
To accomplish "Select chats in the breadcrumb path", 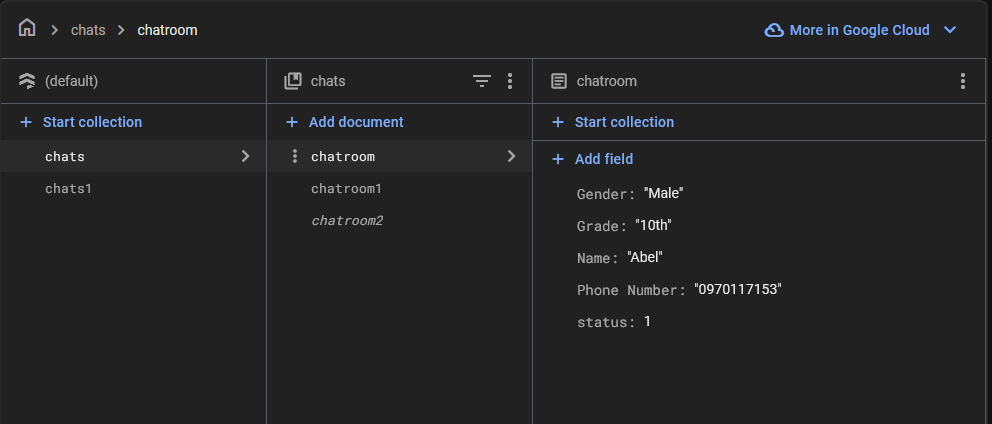I will pyautogui.click(x=88, y=30).
